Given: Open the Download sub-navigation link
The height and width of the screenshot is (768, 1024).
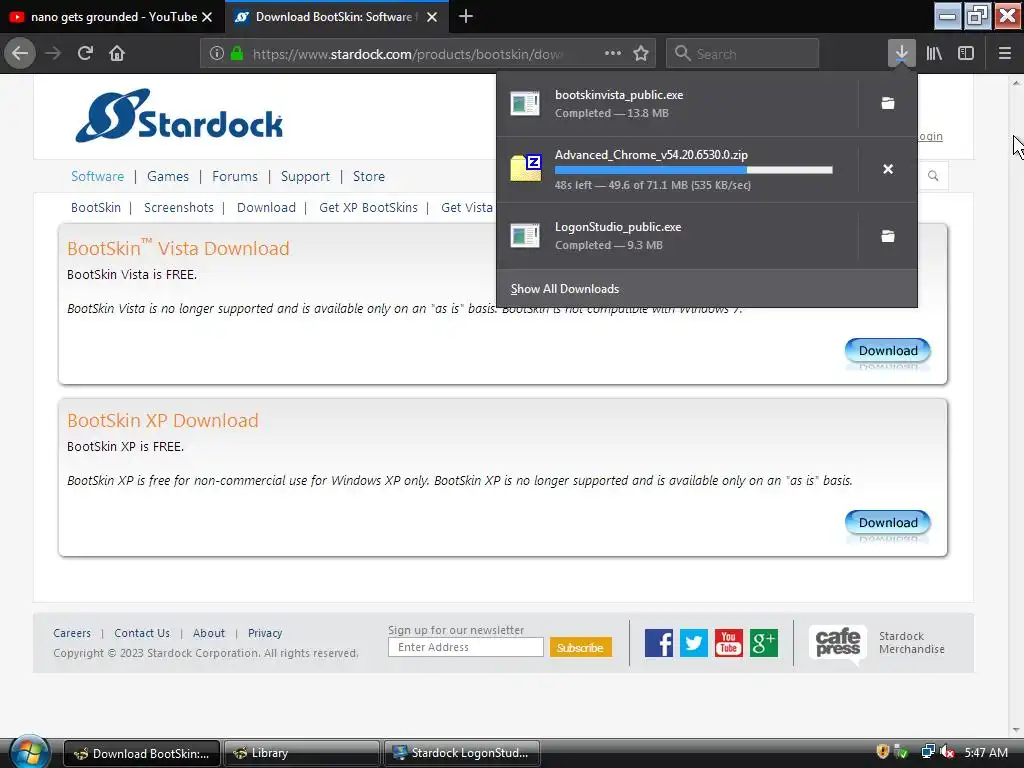Looking at the screenshot, I should click(x=266, y=208).
